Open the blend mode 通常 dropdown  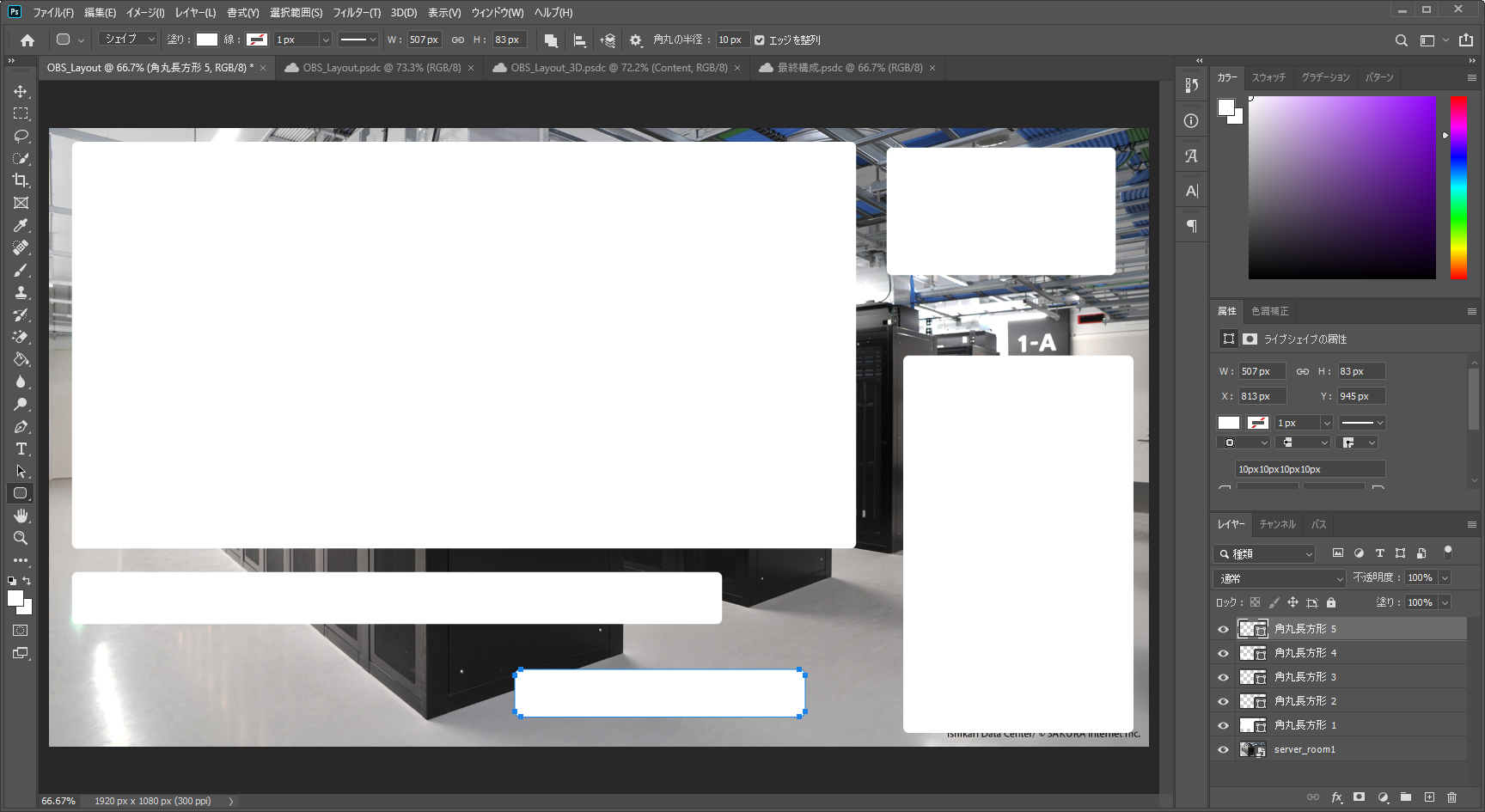(x=1279, y=578)
